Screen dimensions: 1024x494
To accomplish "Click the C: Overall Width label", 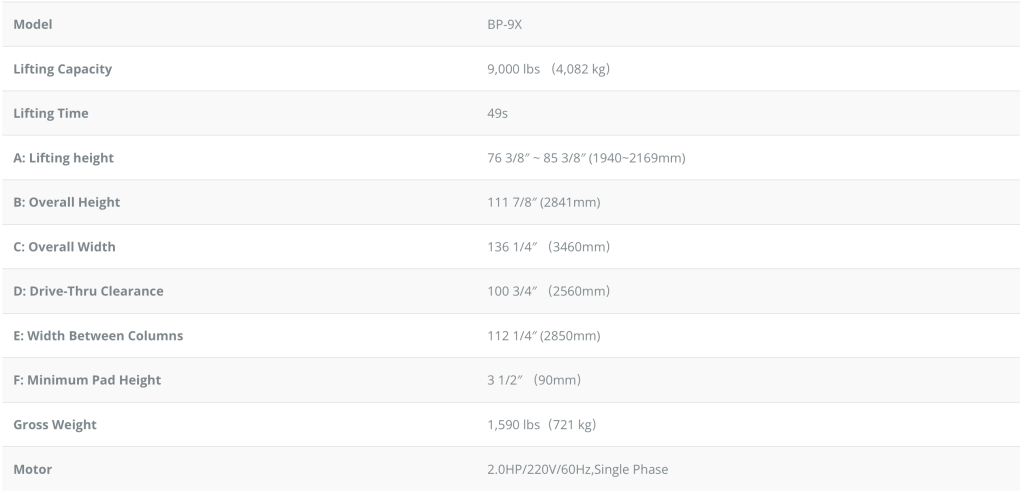I will [64, 246].
